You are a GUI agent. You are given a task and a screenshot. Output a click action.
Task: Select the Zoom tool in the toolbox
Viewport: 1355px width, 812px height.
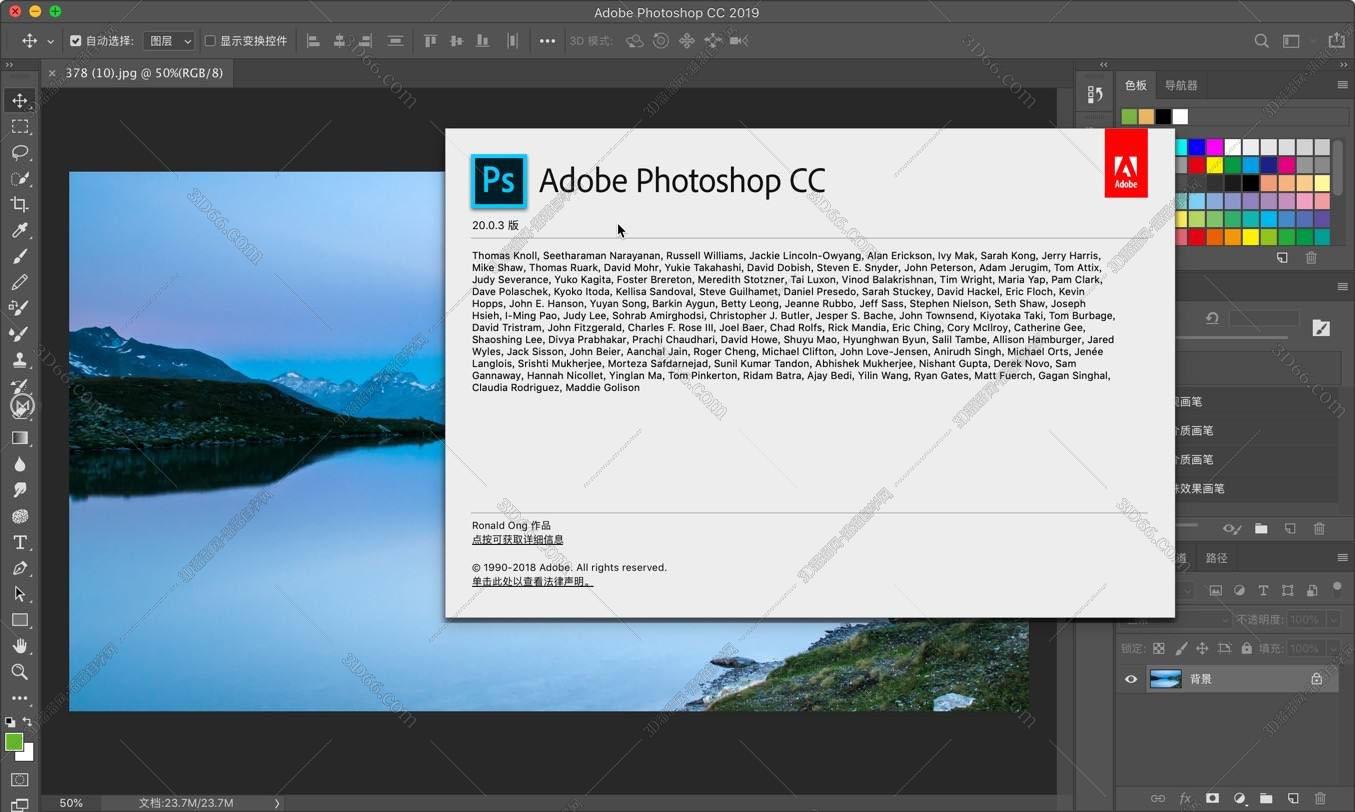[x=20, y=672]
